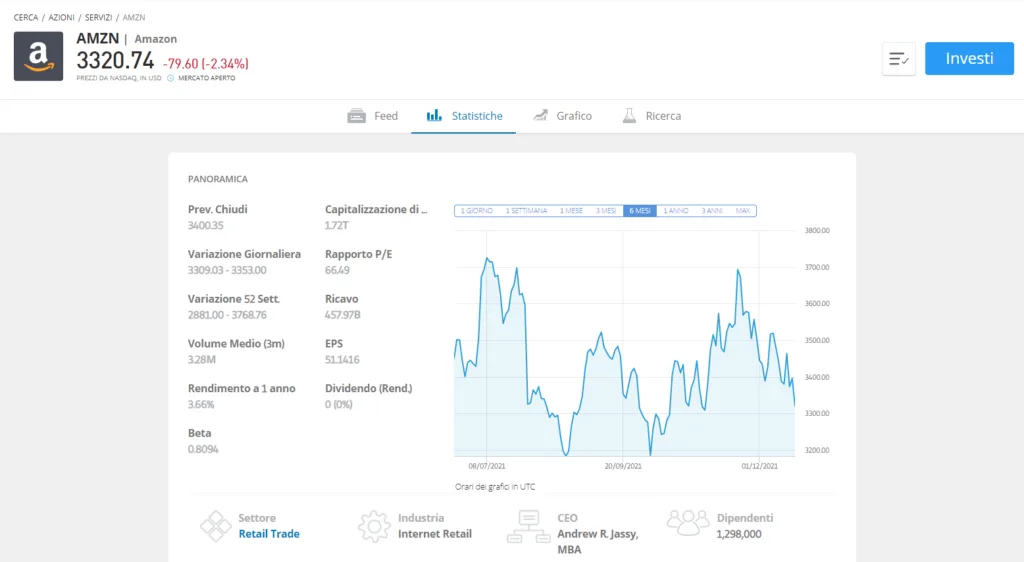Click the Amazon logo thumbnail

coord(39,56)
